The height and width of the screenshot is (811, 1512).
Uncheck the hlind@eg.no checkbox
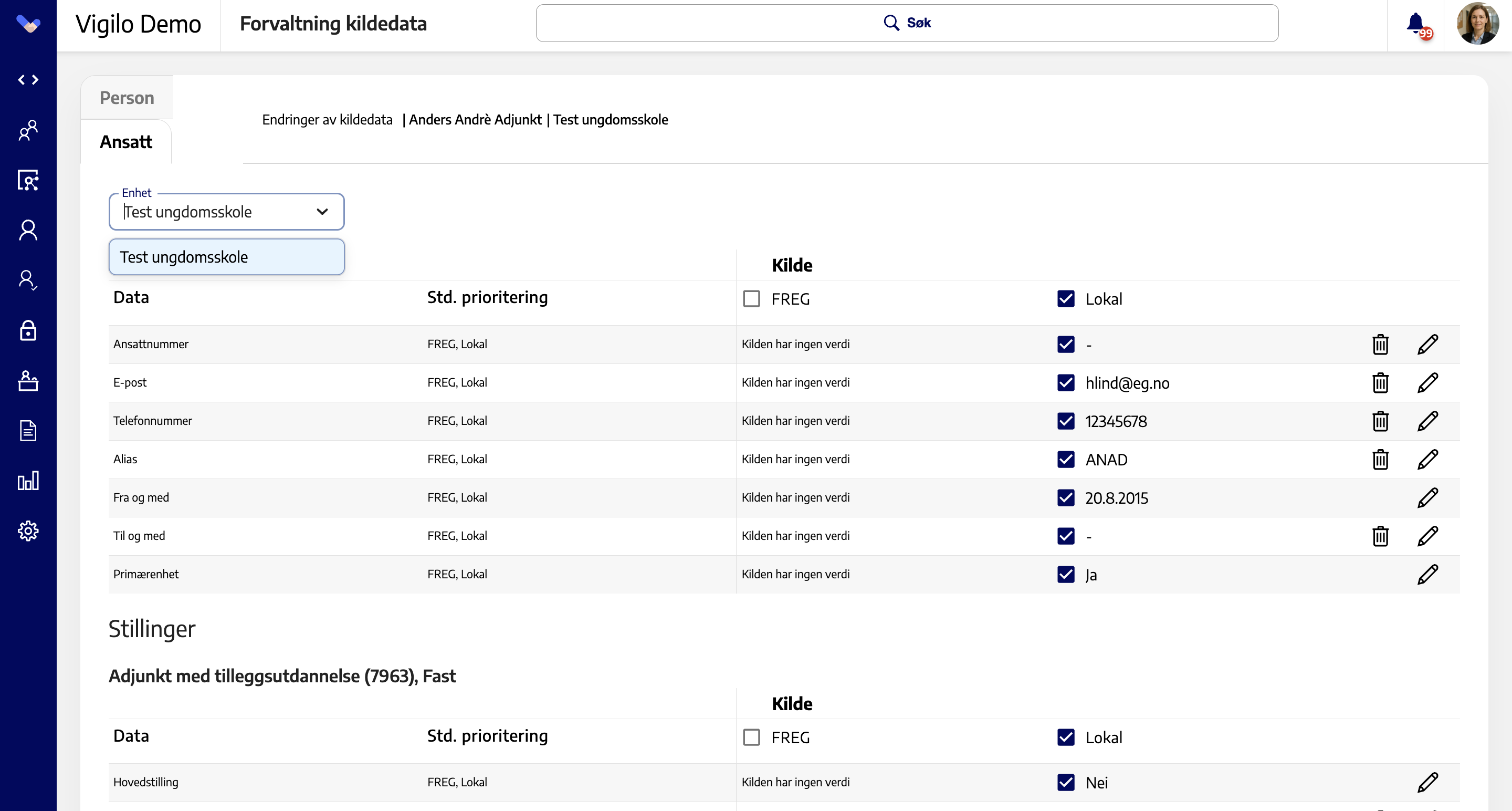click(1066, 383)
